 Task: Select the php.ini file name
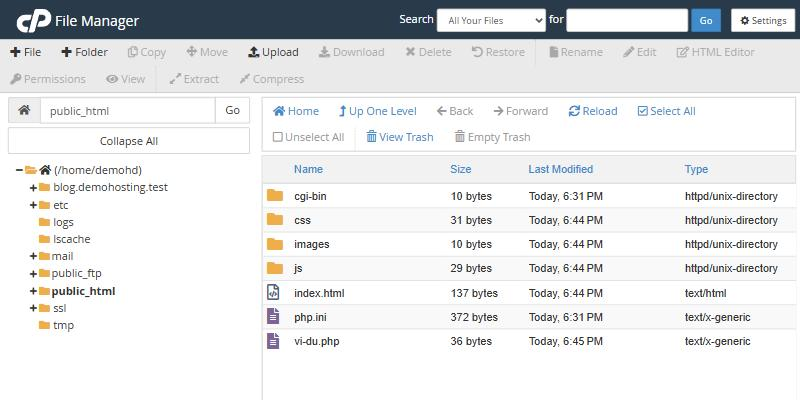310,317
